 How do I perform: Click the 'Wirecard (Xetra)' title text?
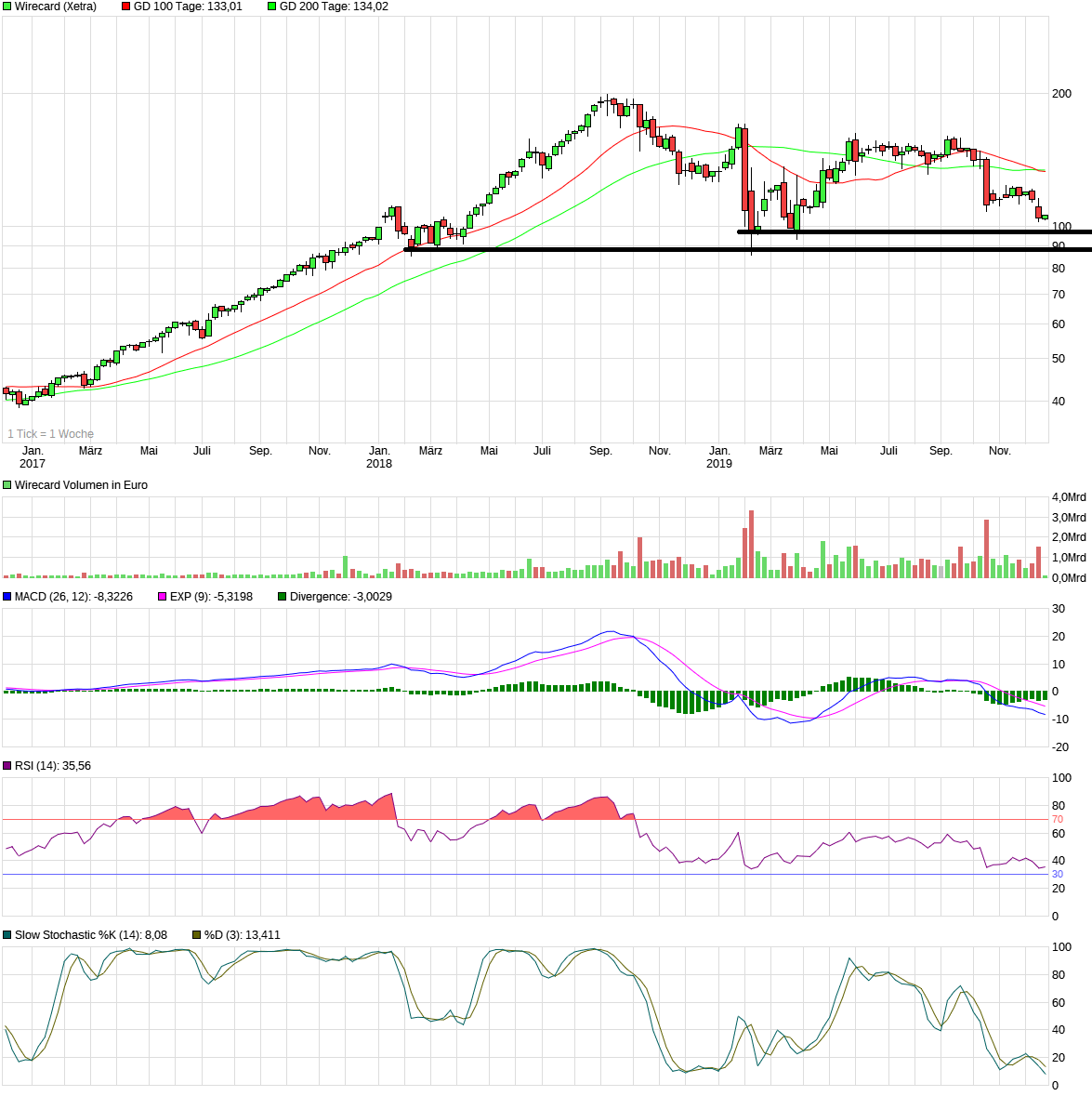click(55, 7)
